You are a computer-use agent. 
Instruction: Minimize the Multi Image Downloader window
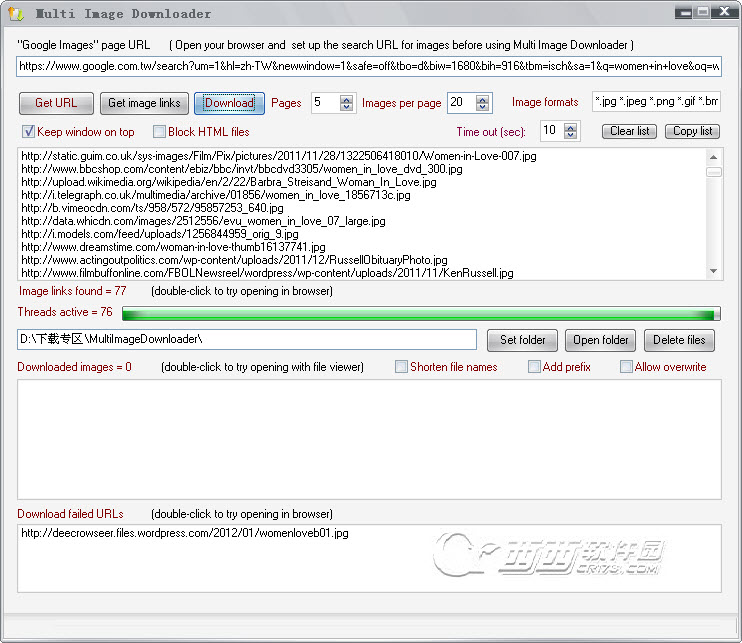tap(683, 13)
